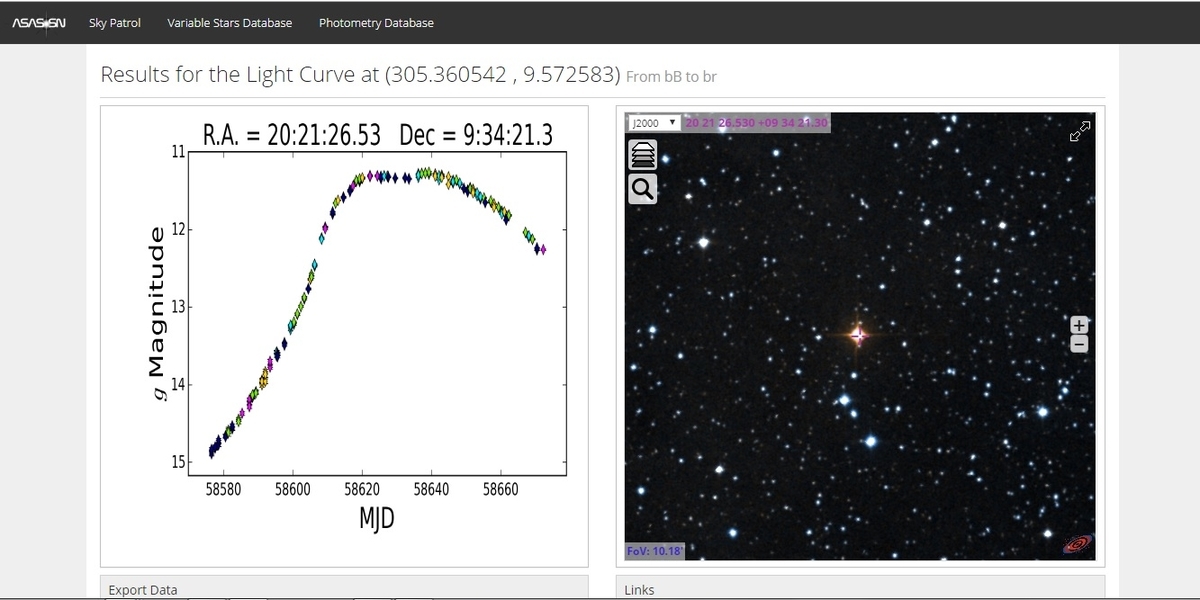This screenshot has height=600, width=1200.
Task: Open the Aladin layers stack icon
Action: tap(641, 154)
